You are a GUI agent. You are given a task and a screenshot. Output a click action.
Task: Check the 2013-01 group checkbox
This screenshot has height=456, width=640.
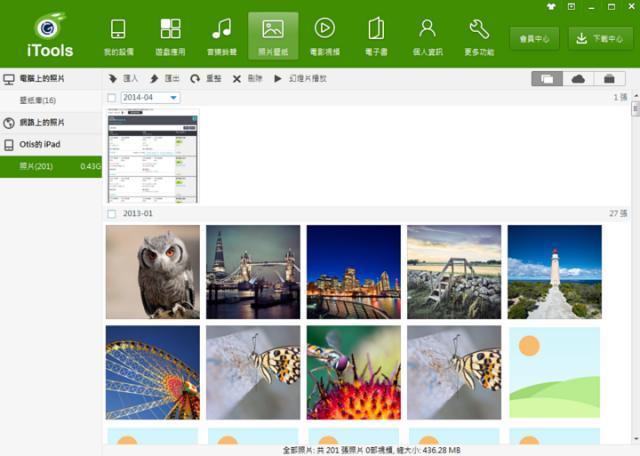coord(111,214)
